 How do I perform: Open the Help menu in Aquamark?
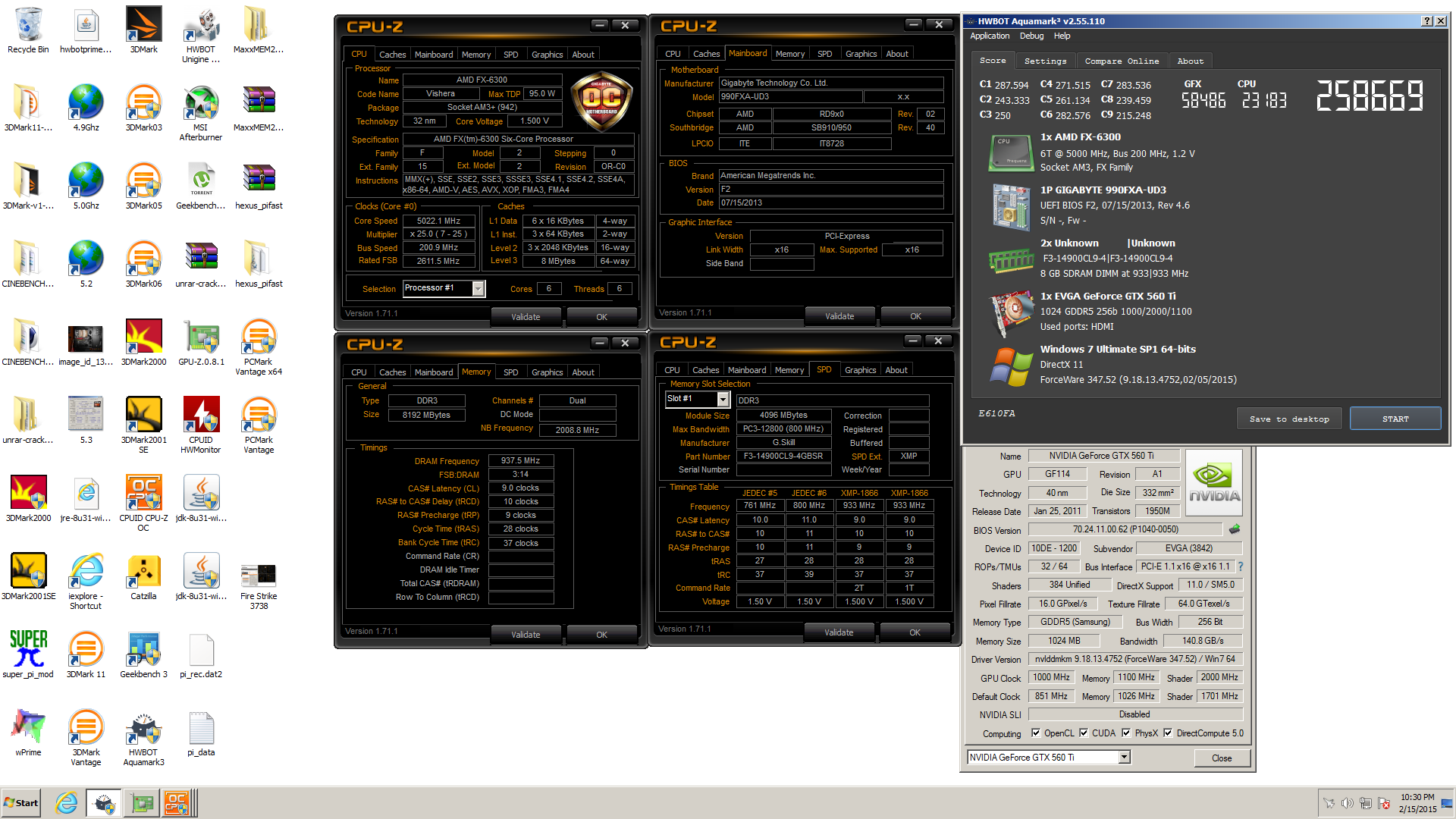click(1062, 36)
